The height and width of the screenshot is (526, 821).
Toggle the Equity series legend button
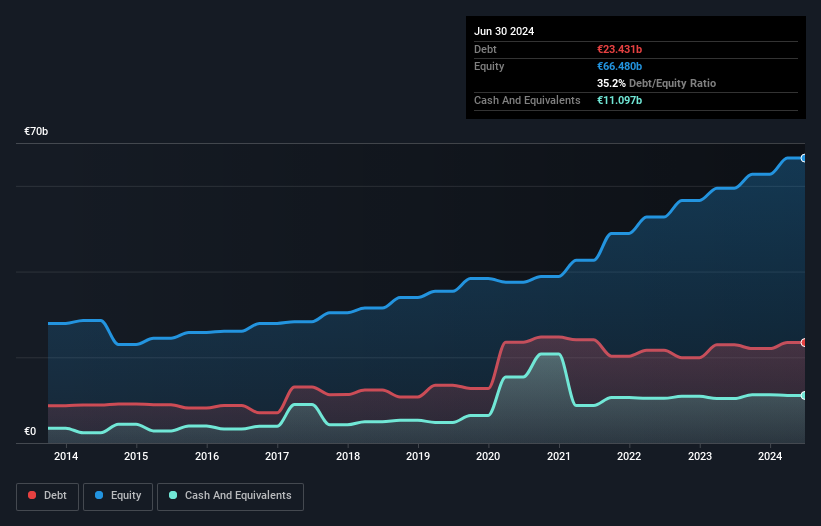click(118, 496)
